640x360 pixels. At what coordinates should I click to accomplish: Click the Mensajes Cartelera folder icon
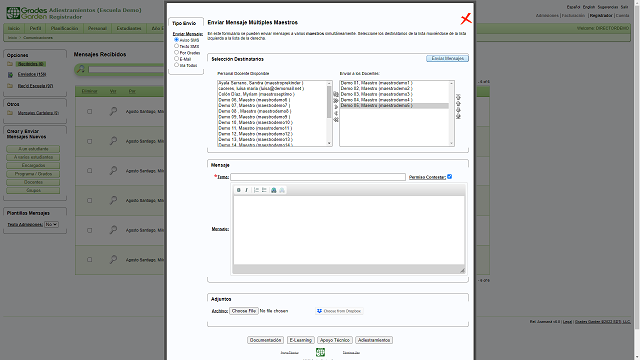coord(10,113)
